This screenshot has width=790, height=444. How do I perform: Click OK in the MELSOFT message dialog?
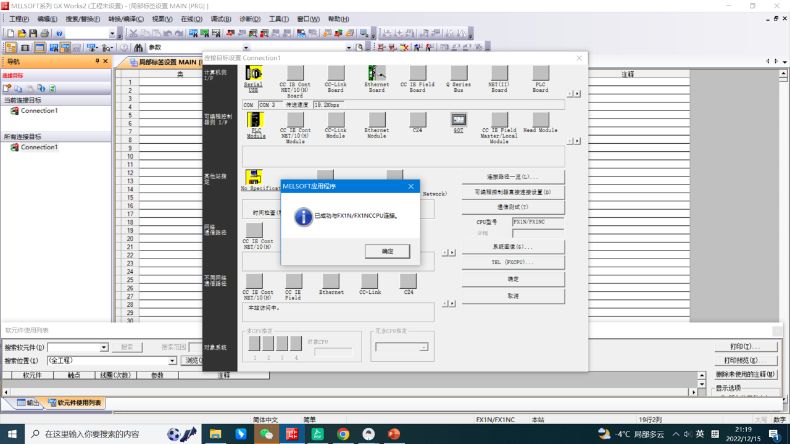point(387,251)
